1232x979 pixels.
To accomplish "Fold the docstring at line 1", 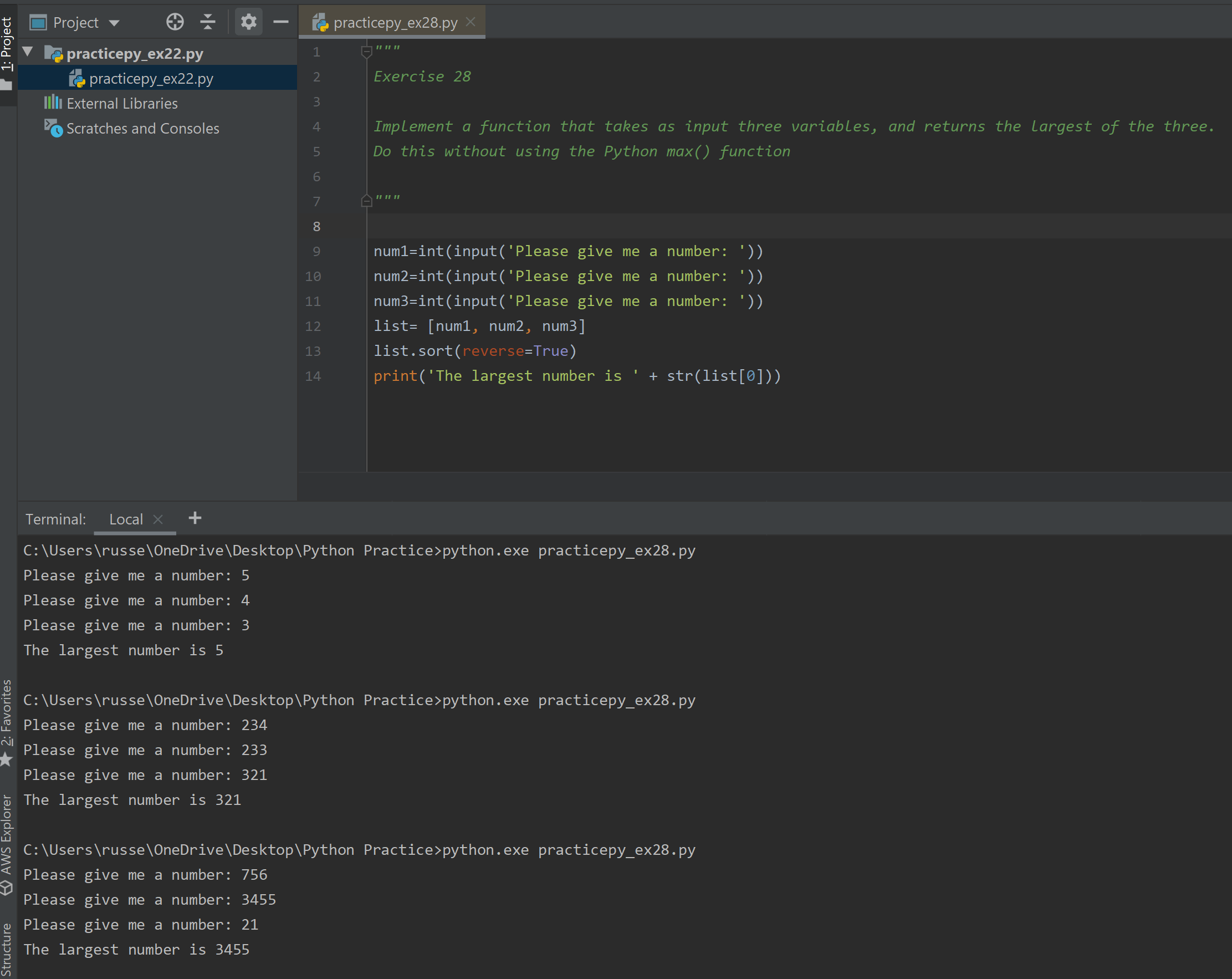I will pyautogui.click(x=366, y=52).
